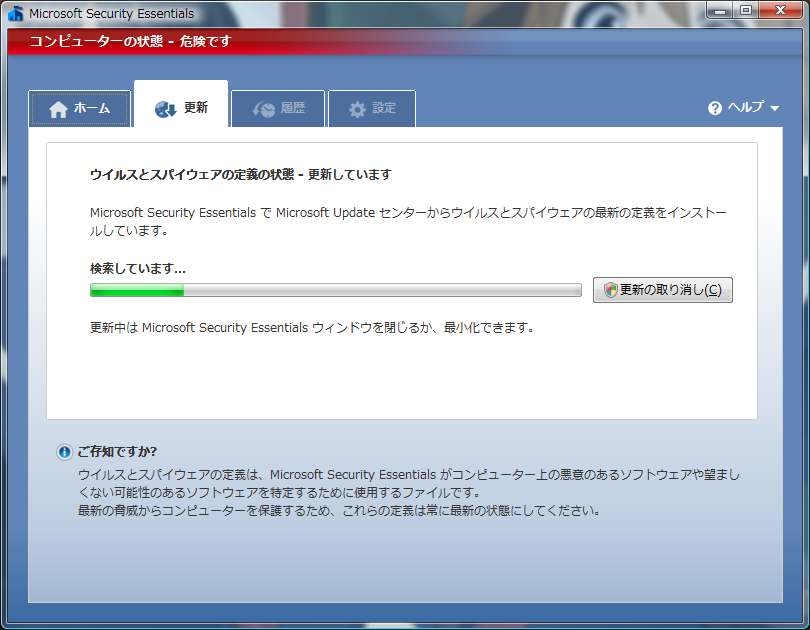The image size is (810, 630).
Task: Click the blue info icon beside ご存知ですか?
Action: 65,452
